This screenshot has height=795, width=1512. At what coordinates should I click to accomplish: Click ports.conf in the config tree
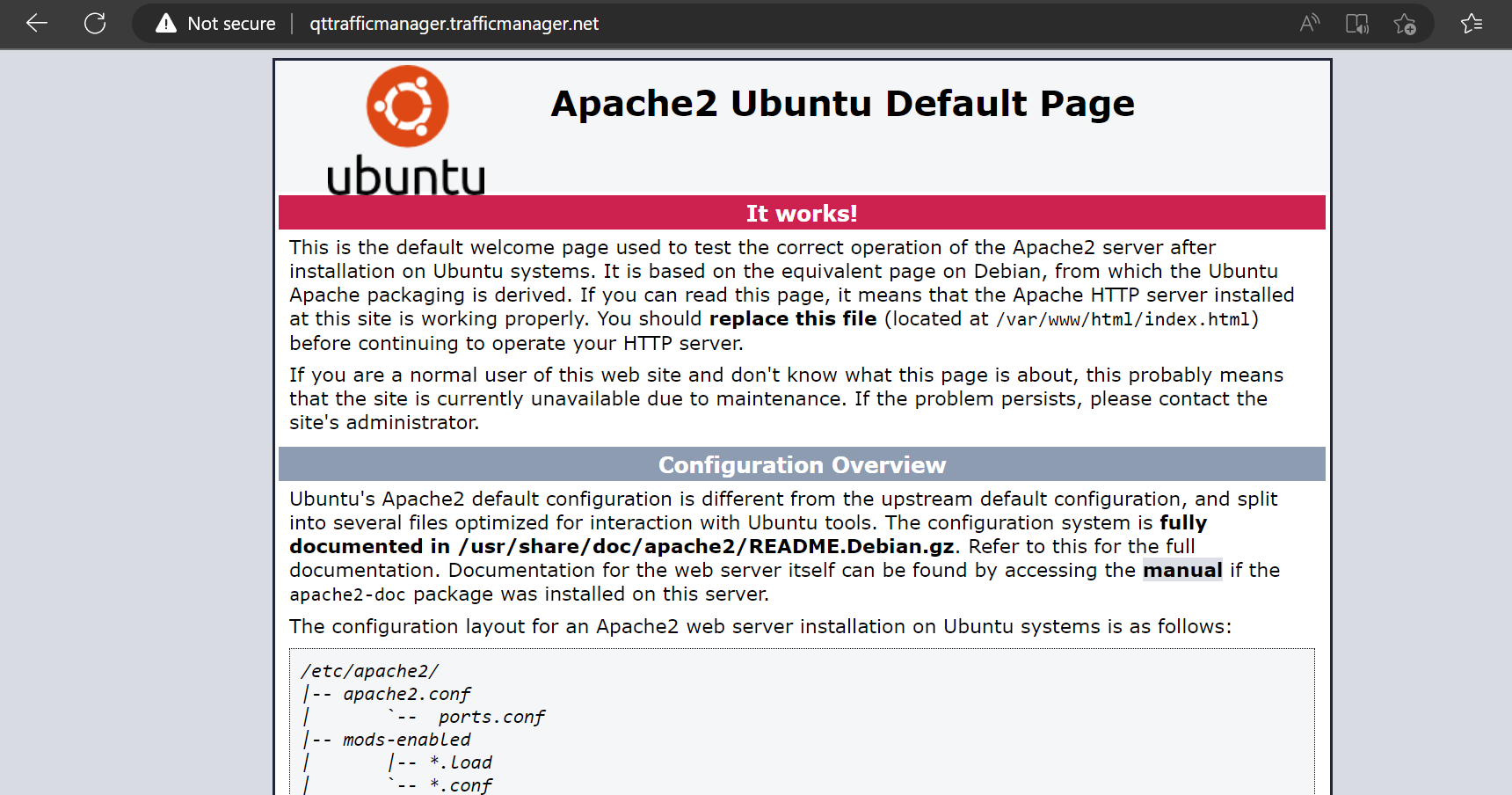point(491,718)
